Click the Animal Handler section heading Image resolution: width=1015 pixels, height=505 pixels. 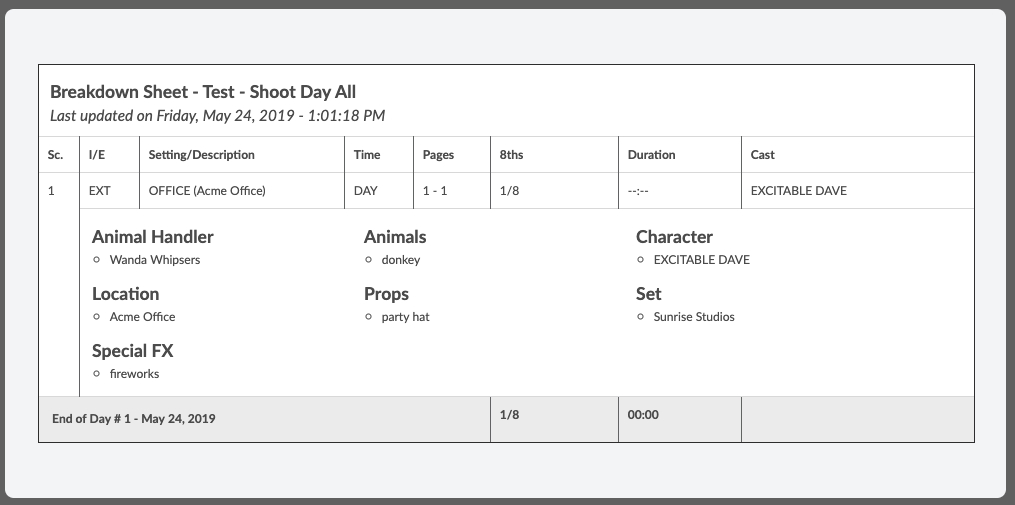[152, 237]
